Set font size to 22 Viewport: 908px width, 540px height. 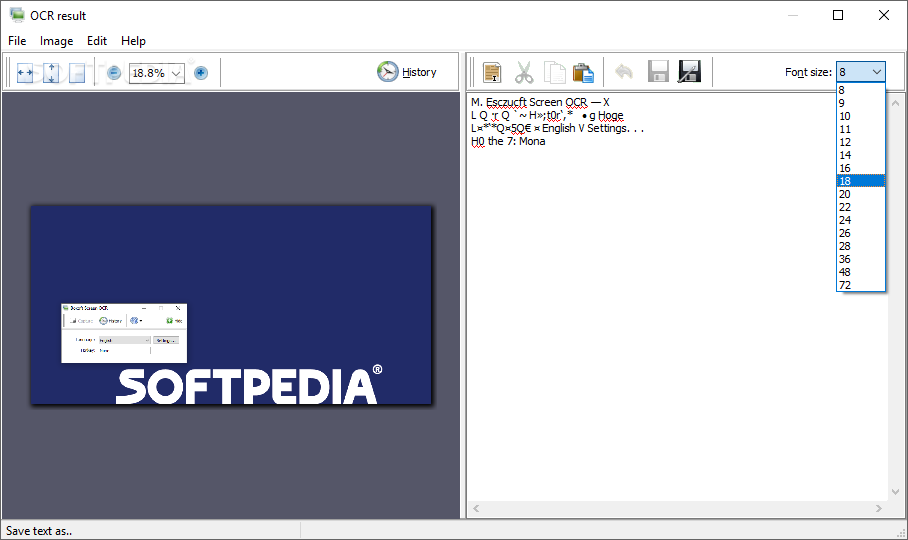coord(861,207)
